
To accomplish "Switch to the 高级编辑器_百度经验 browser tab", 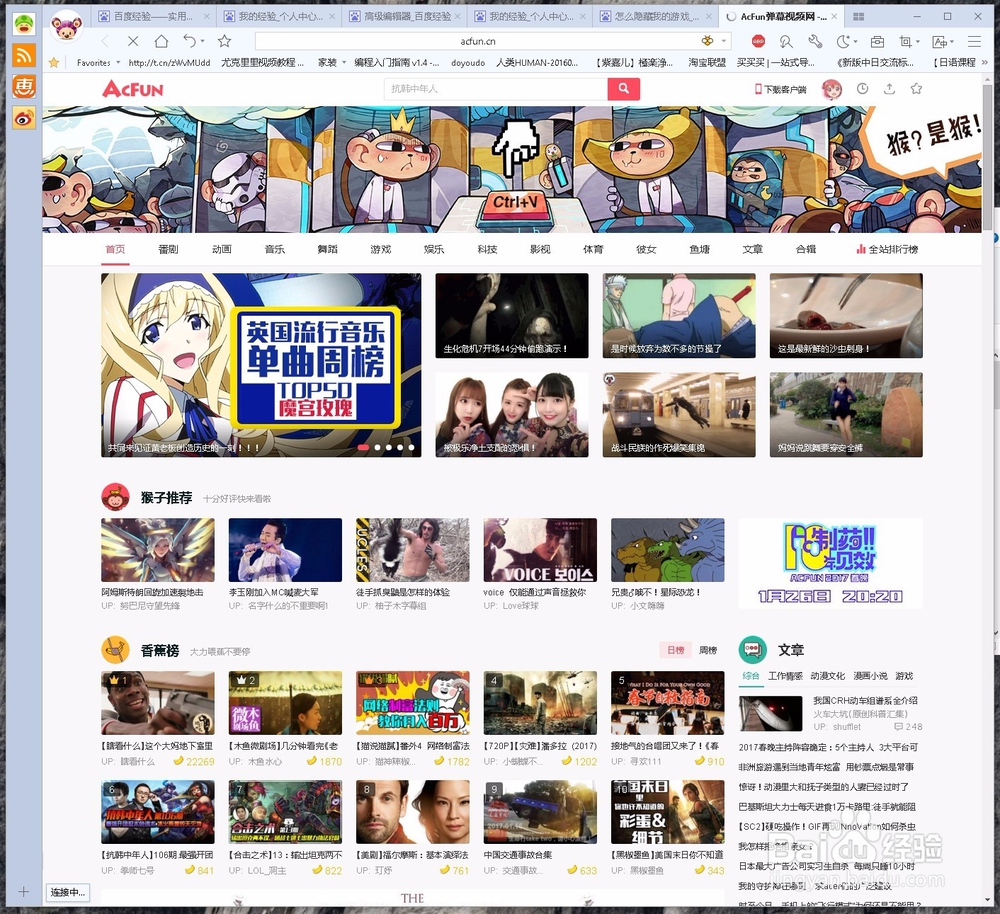I will (x=403, y=17).
